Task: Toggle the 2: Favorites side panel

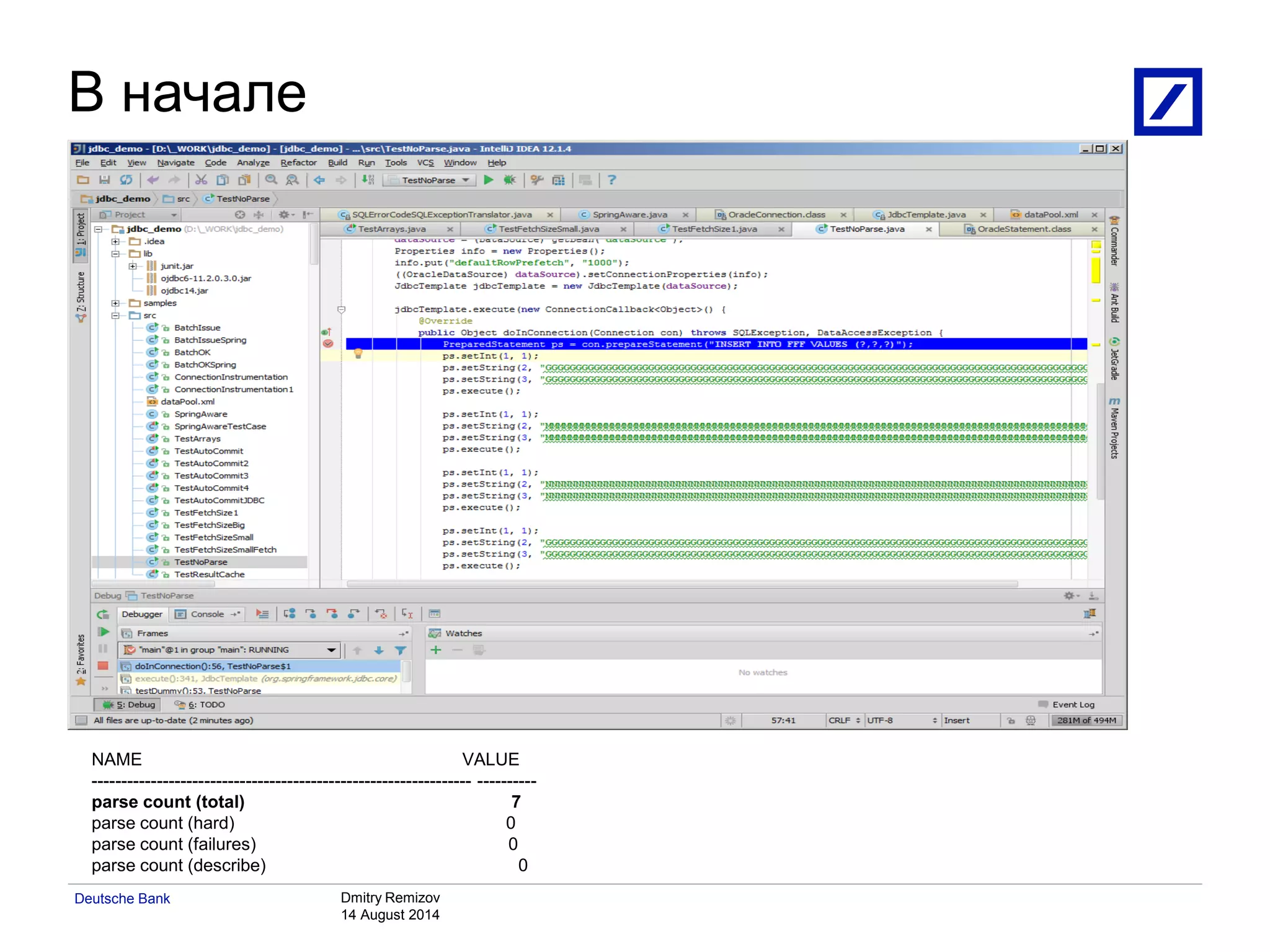Action: point(81,660)
